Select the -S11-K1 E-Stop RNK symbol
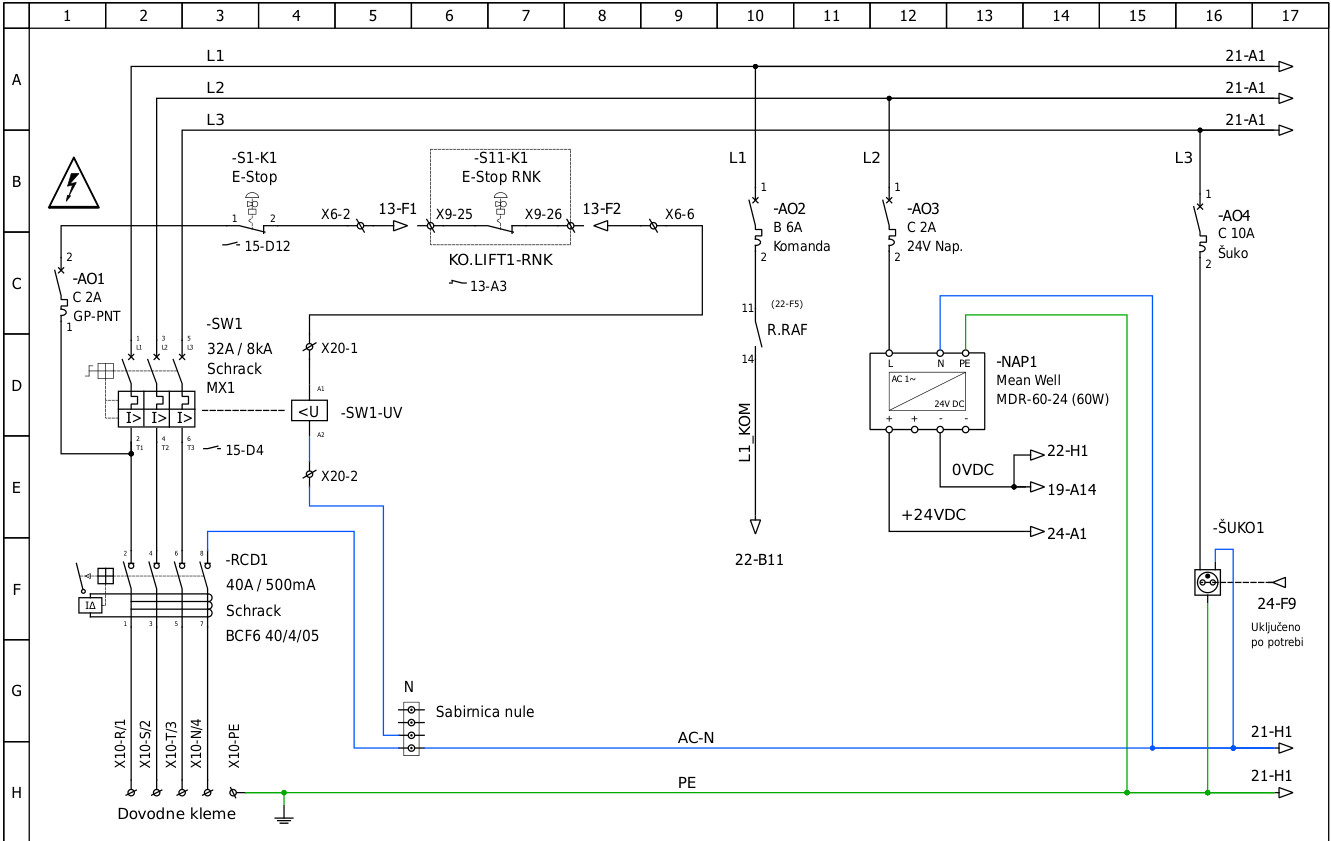Screen dimensions: 1331x841 [x=501, y=210]
